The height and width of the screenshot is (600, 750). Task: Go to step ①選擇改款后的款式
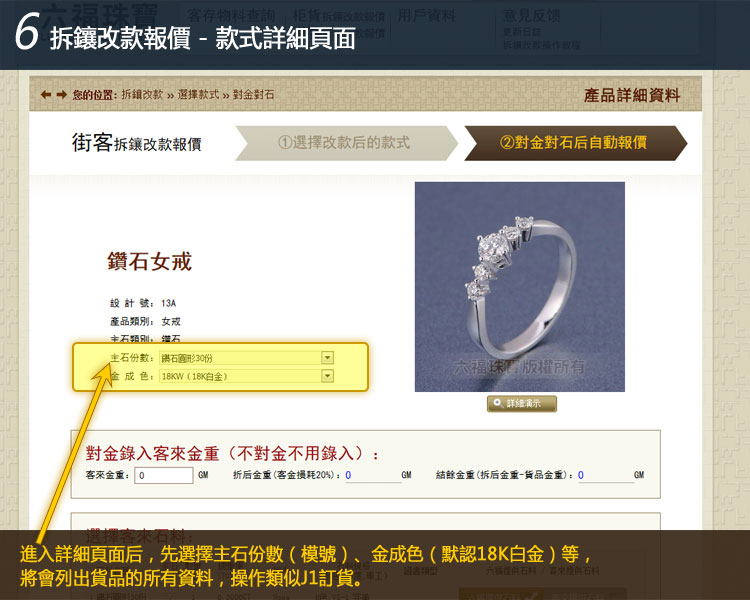346,143
